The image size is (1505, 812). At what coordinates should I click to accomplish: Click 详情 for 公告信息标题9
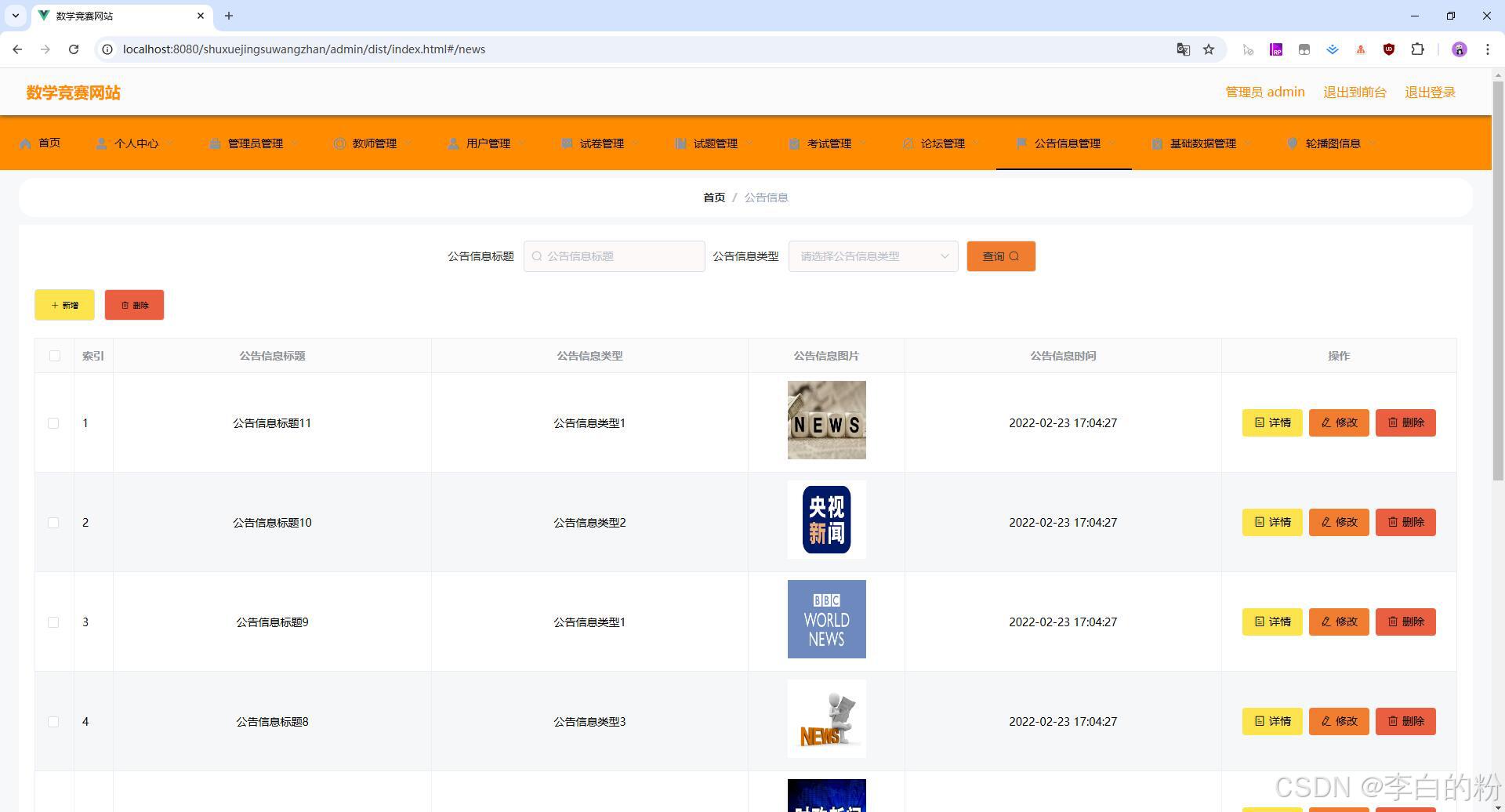pos(1272,622)
